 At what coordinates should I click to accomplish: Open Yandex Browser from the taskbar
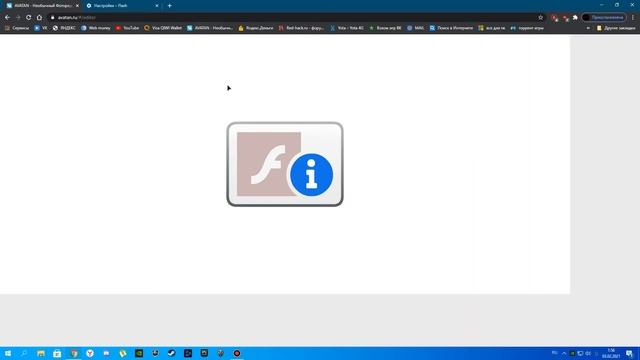coord(90,353)
